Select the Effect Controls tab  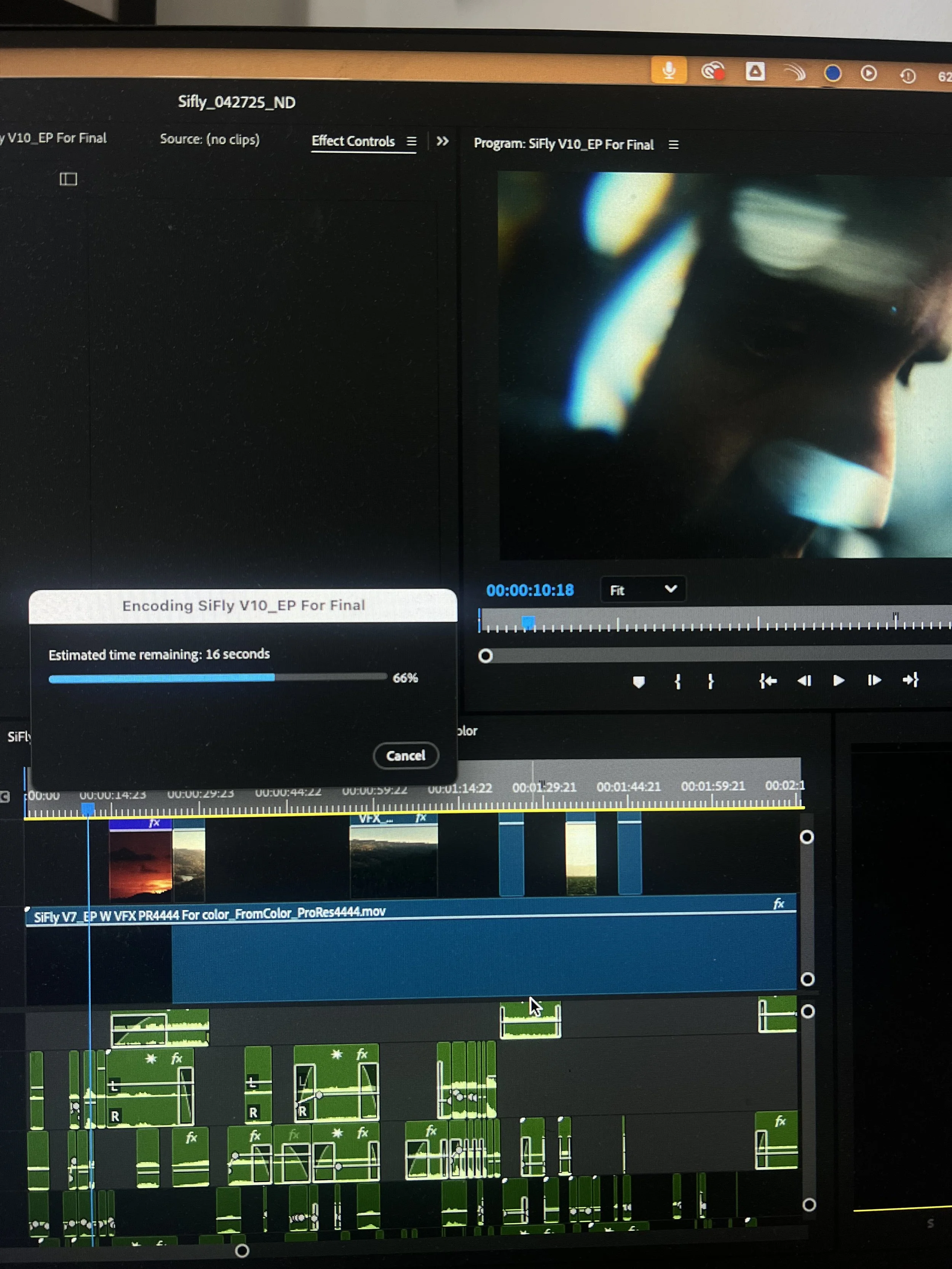coord(353,141)
